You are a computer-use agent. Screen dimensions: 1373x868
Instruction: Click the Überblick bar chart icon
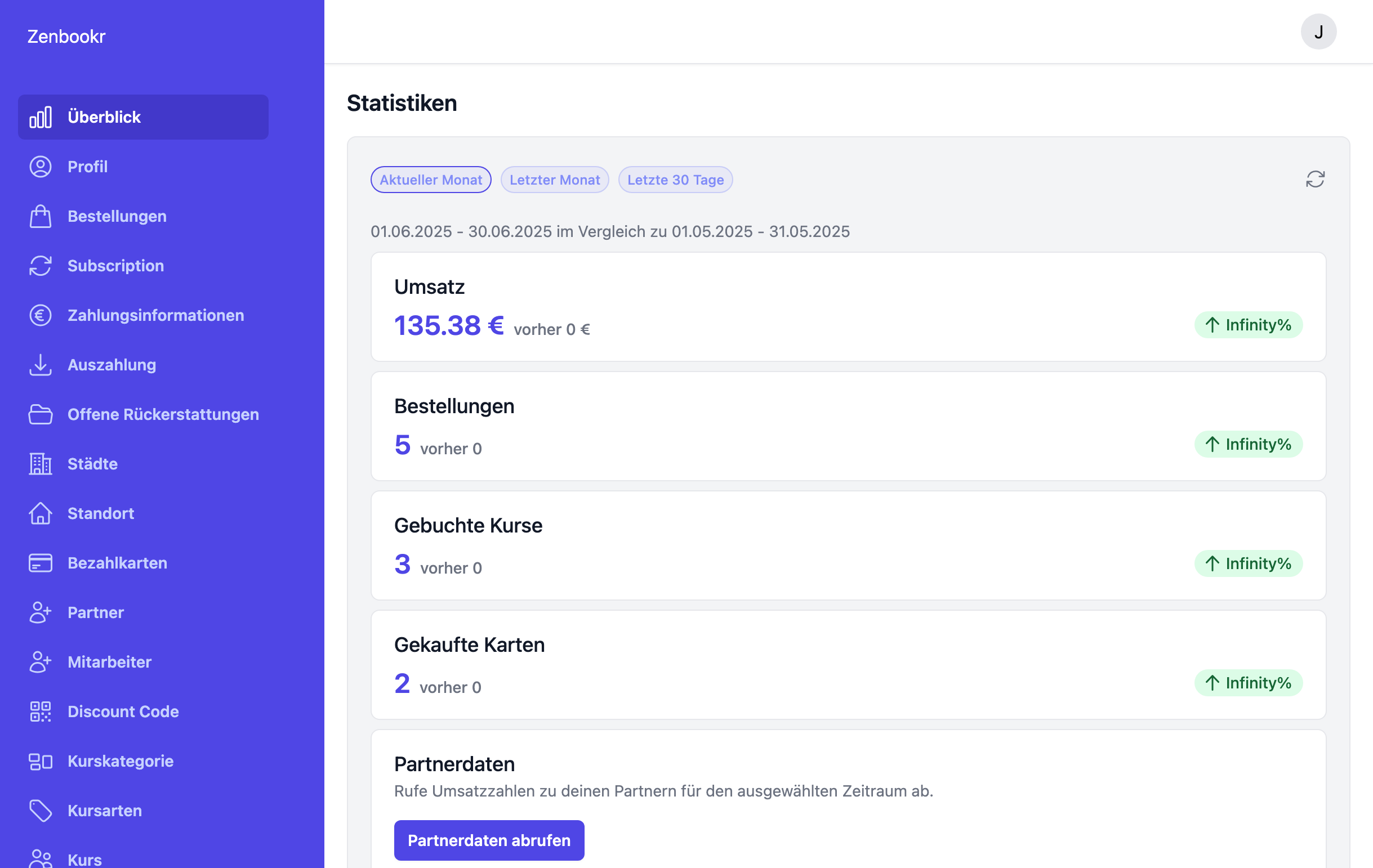[x=41, y=117]
